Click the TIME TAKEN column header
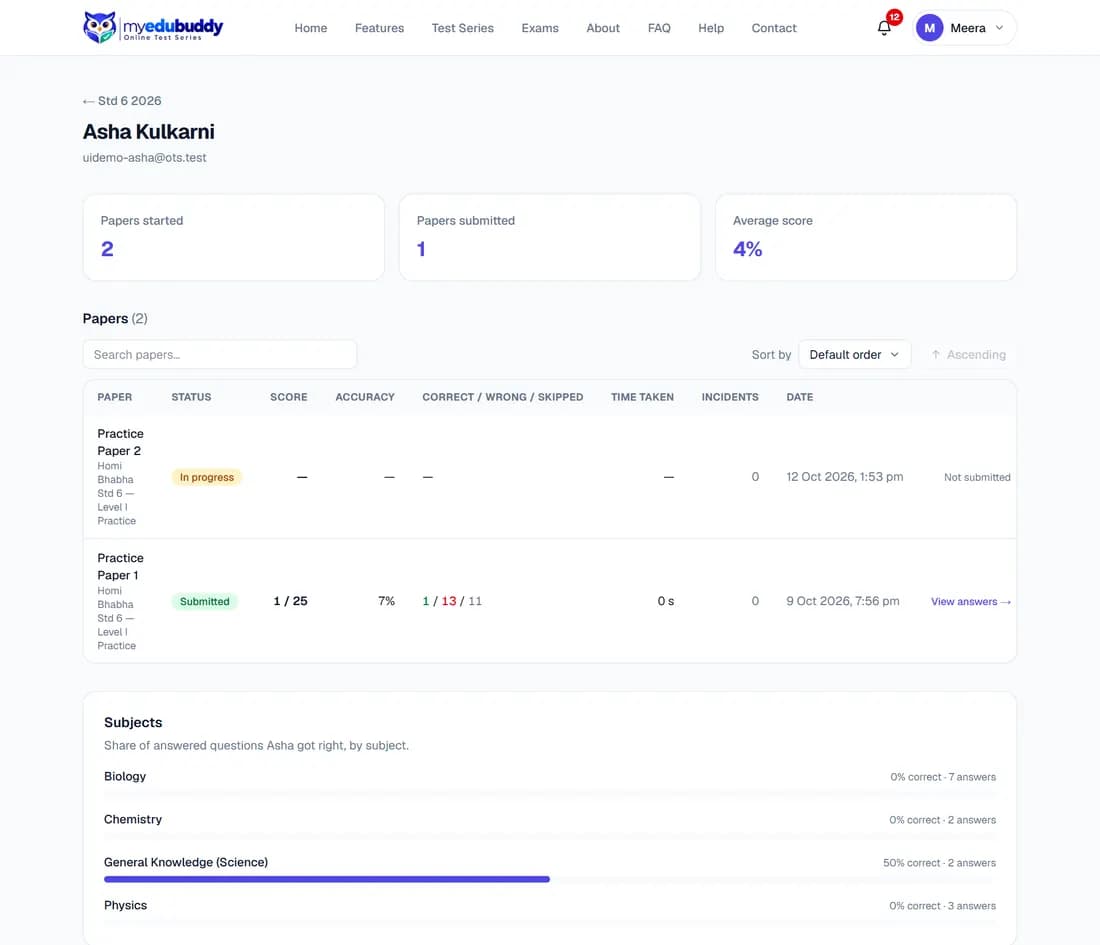Screen dimensions: 1100x945 [x=643, y=397]
